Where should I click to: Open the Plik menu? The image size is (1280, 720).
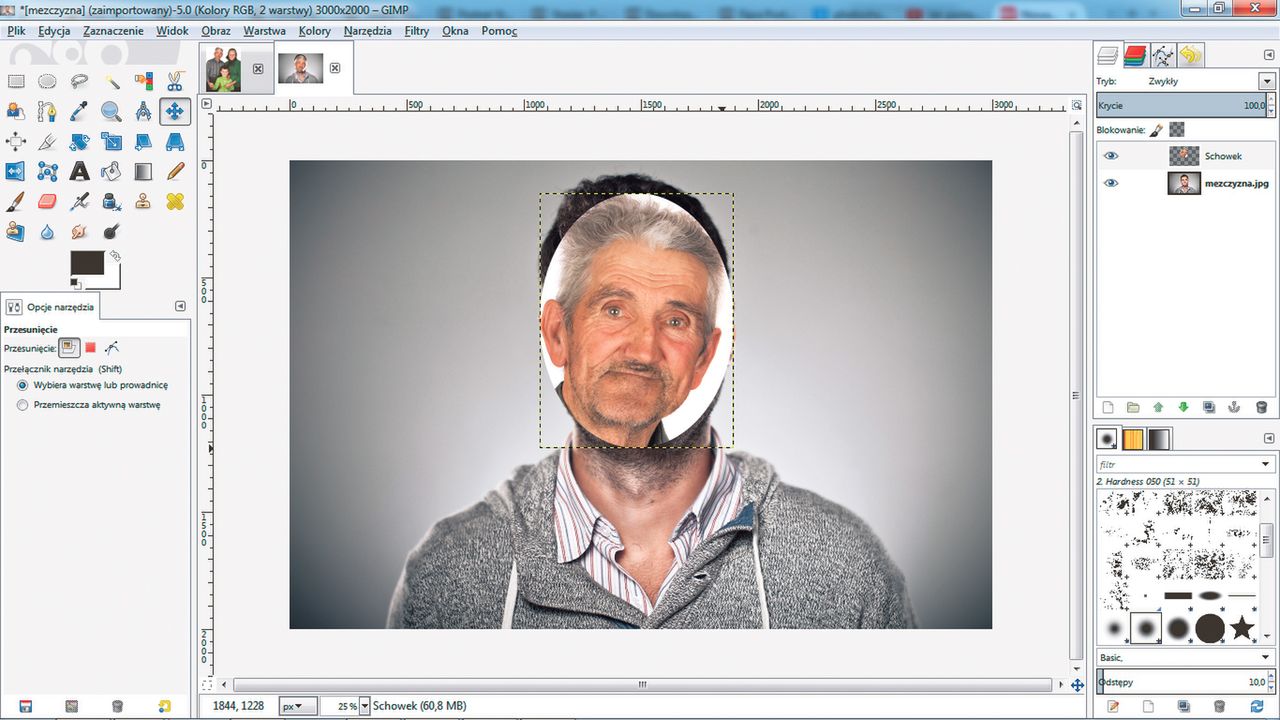click(x=16, y=31)
